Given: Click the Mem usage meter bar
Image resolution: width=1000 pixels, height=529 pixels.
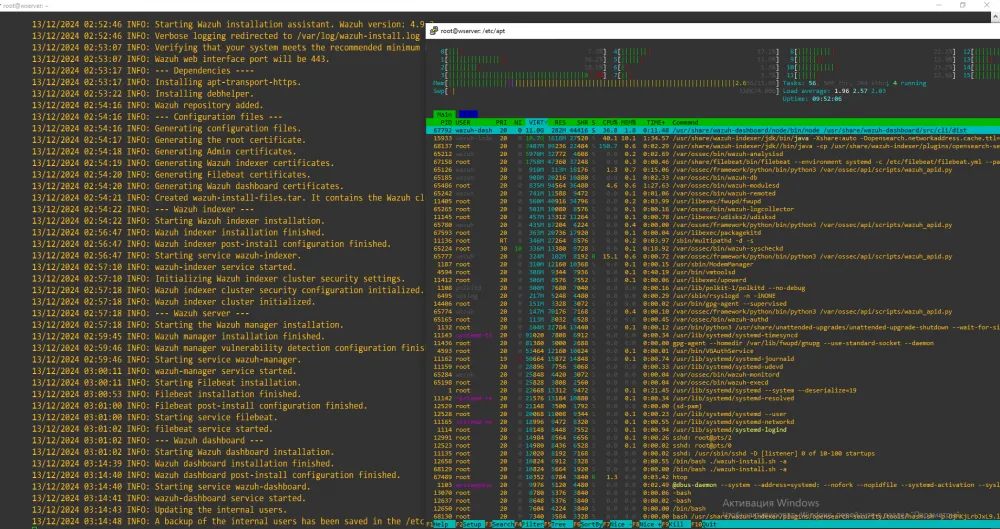Looking at the screenshot, I should point(605,83).
